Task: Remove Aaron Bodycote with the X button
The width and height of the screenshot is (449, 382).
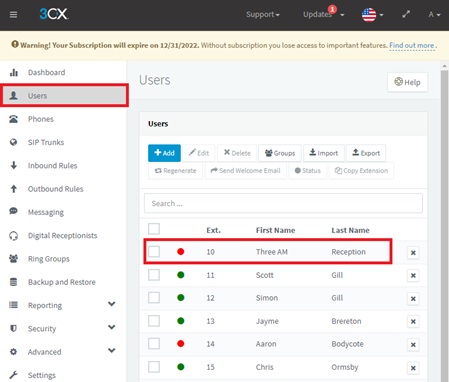Action: [413, 345]
